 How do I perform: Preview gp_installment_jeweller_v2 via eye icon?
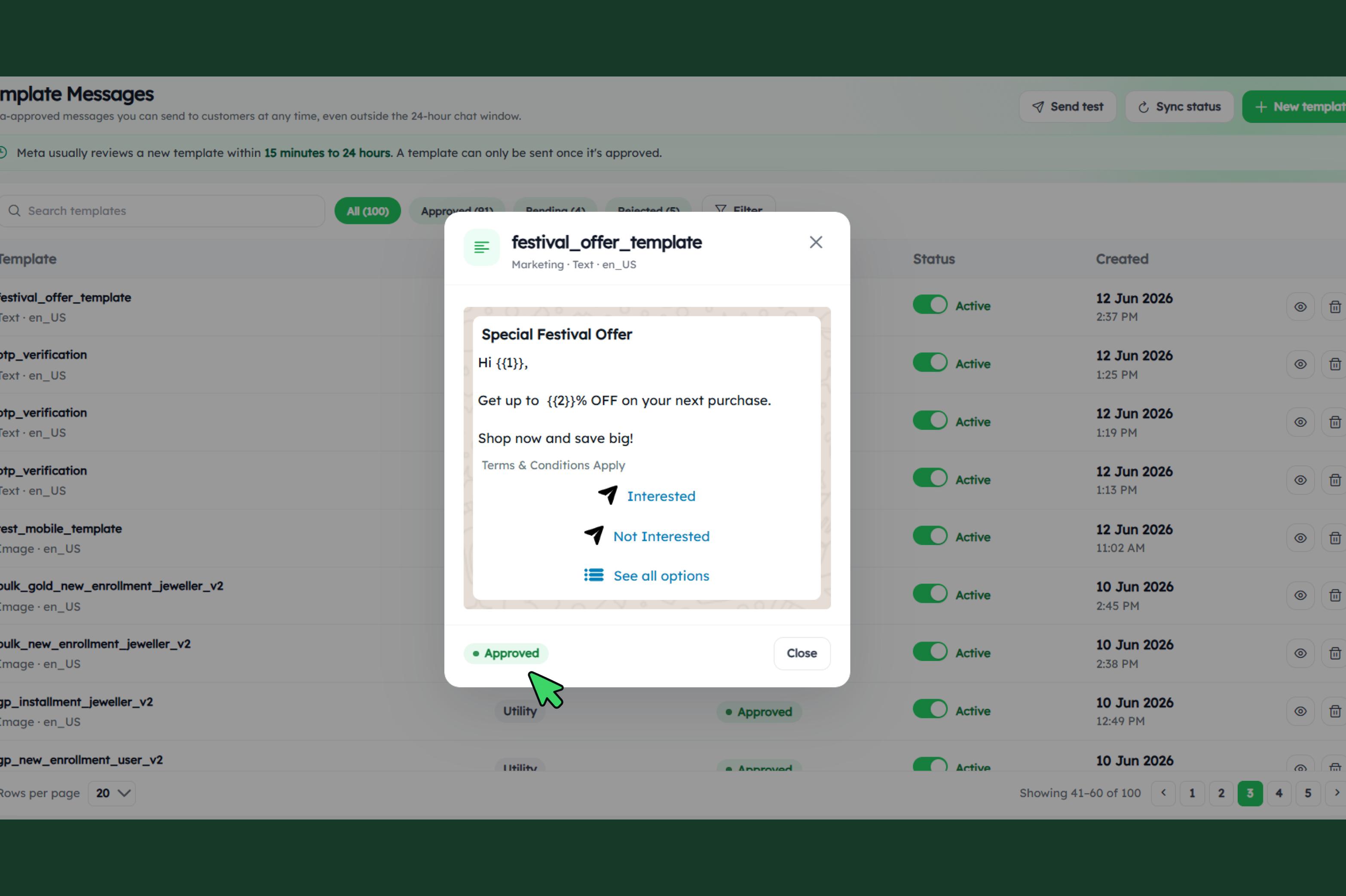1300,712
